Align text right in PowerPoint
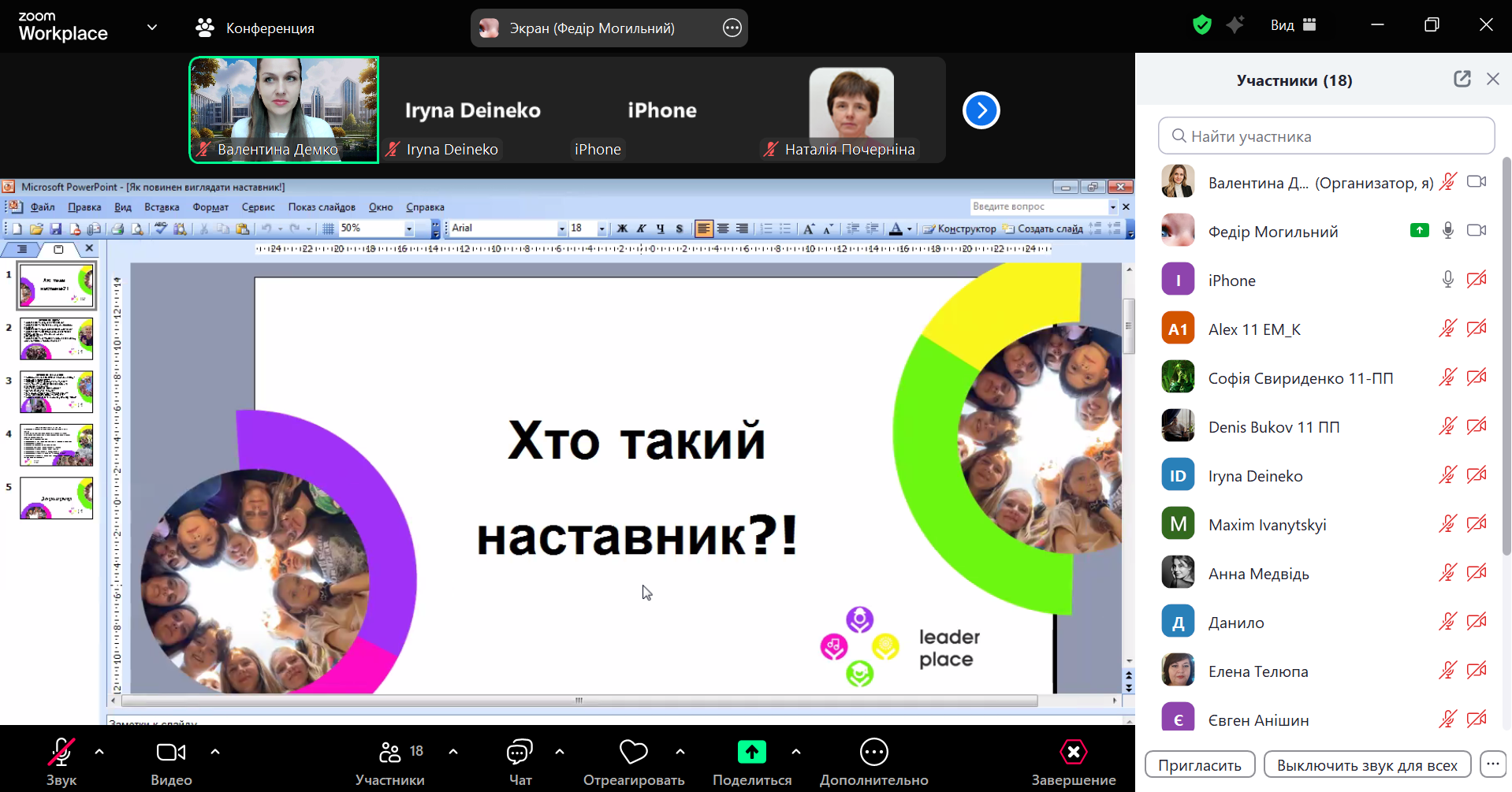Viewport: 1512px width, 792px height. coord(742,229)
